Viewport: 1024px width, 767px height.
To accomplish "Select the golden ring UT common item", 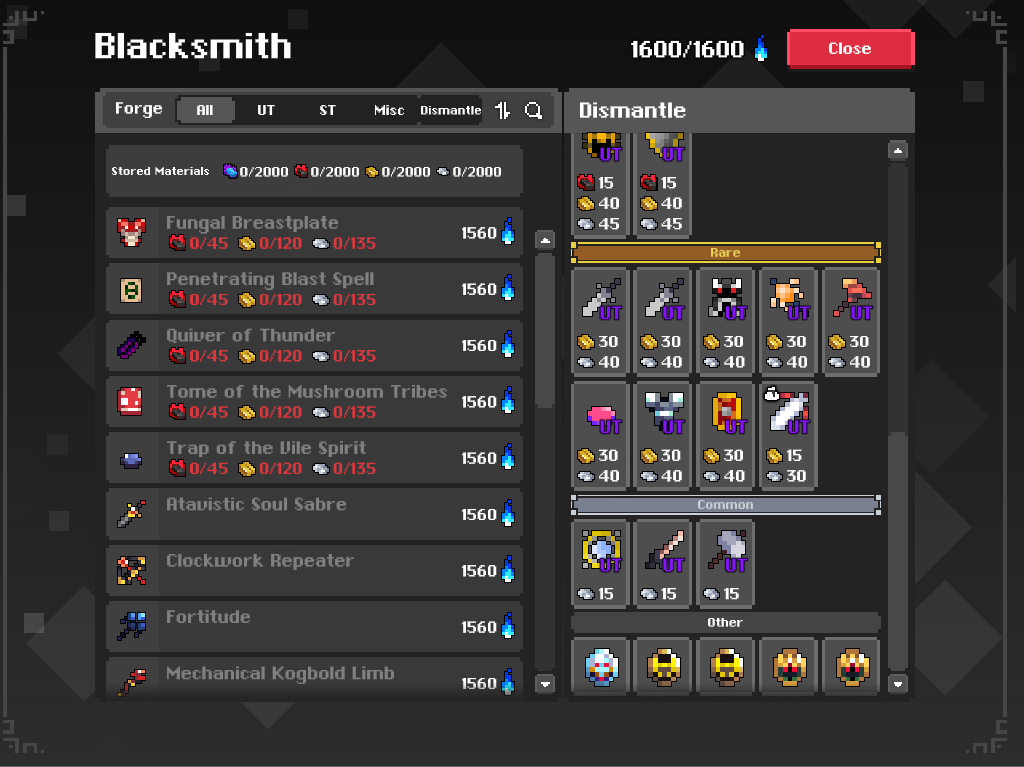I will 600,563.
